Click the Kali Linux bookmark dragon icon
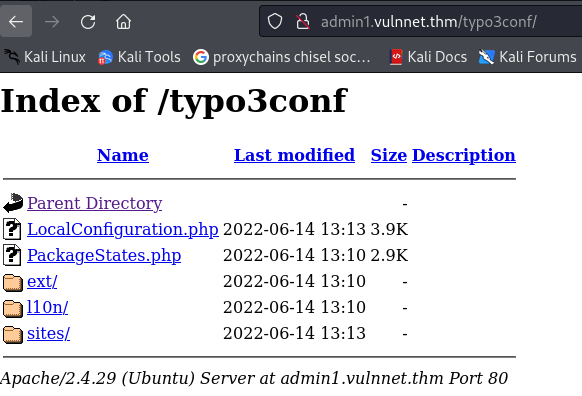The height and width of the screenshot is (396, 582). click(x=12, y=57)
